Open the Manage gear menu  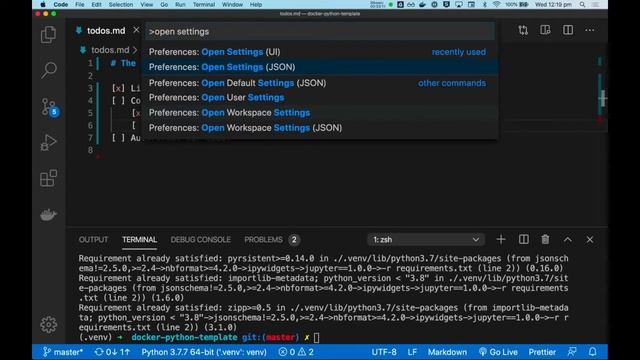pos(49,325)
